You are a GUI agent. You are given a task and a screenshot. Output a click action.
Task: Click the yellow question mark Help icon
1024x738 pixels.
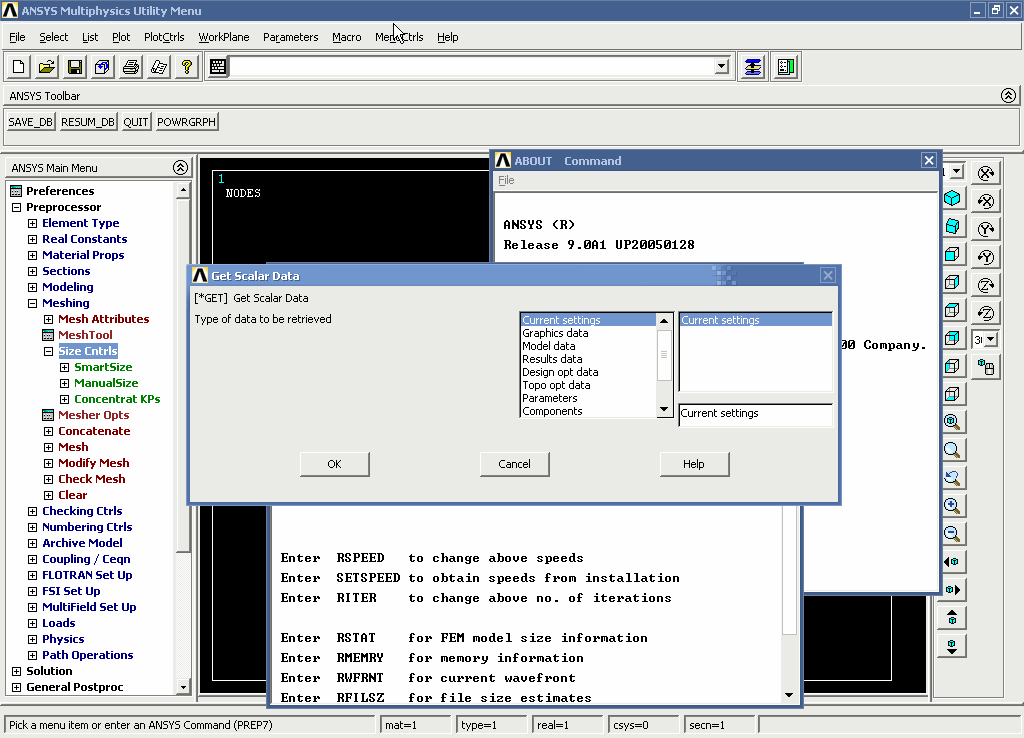pyautogui.click(x=187, y=67)
